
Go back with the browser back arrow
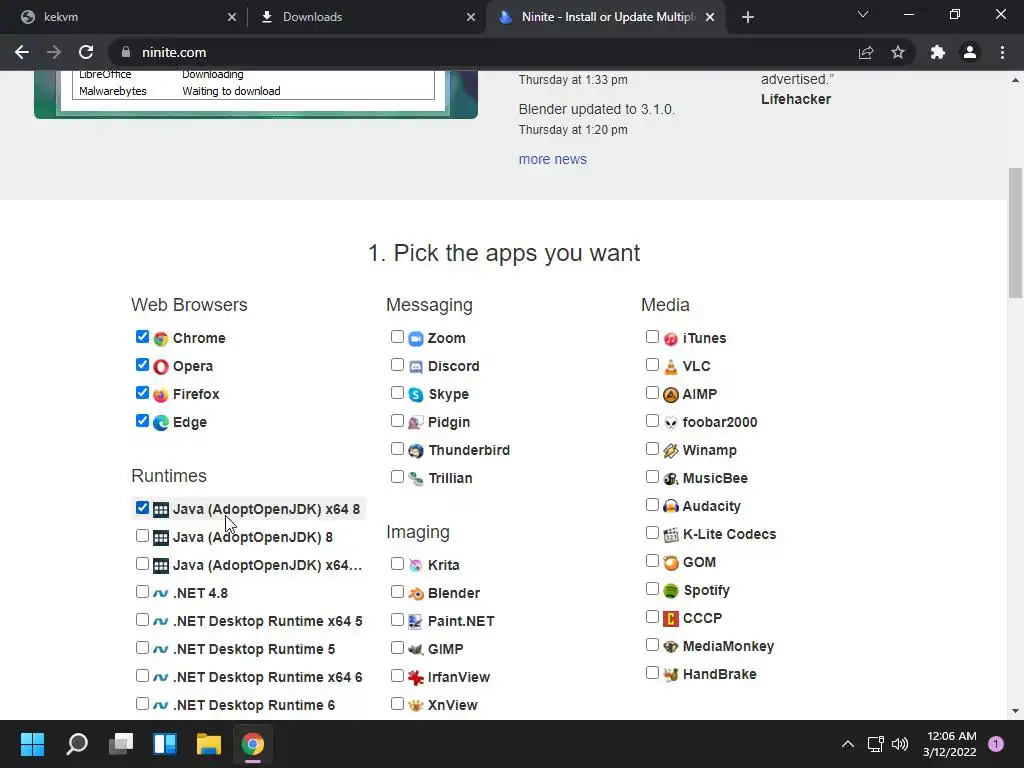(x=22, y=52)
